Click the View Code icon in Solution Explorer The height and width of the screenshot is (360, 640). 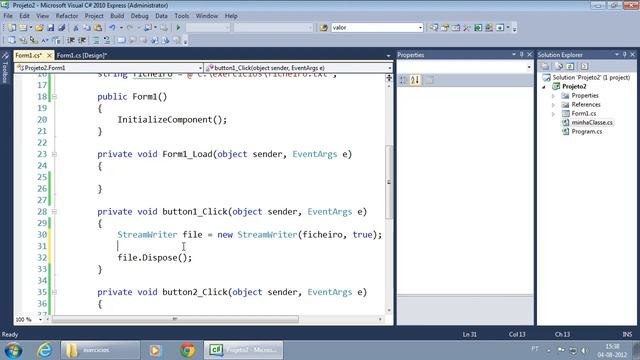pos(584,66)
